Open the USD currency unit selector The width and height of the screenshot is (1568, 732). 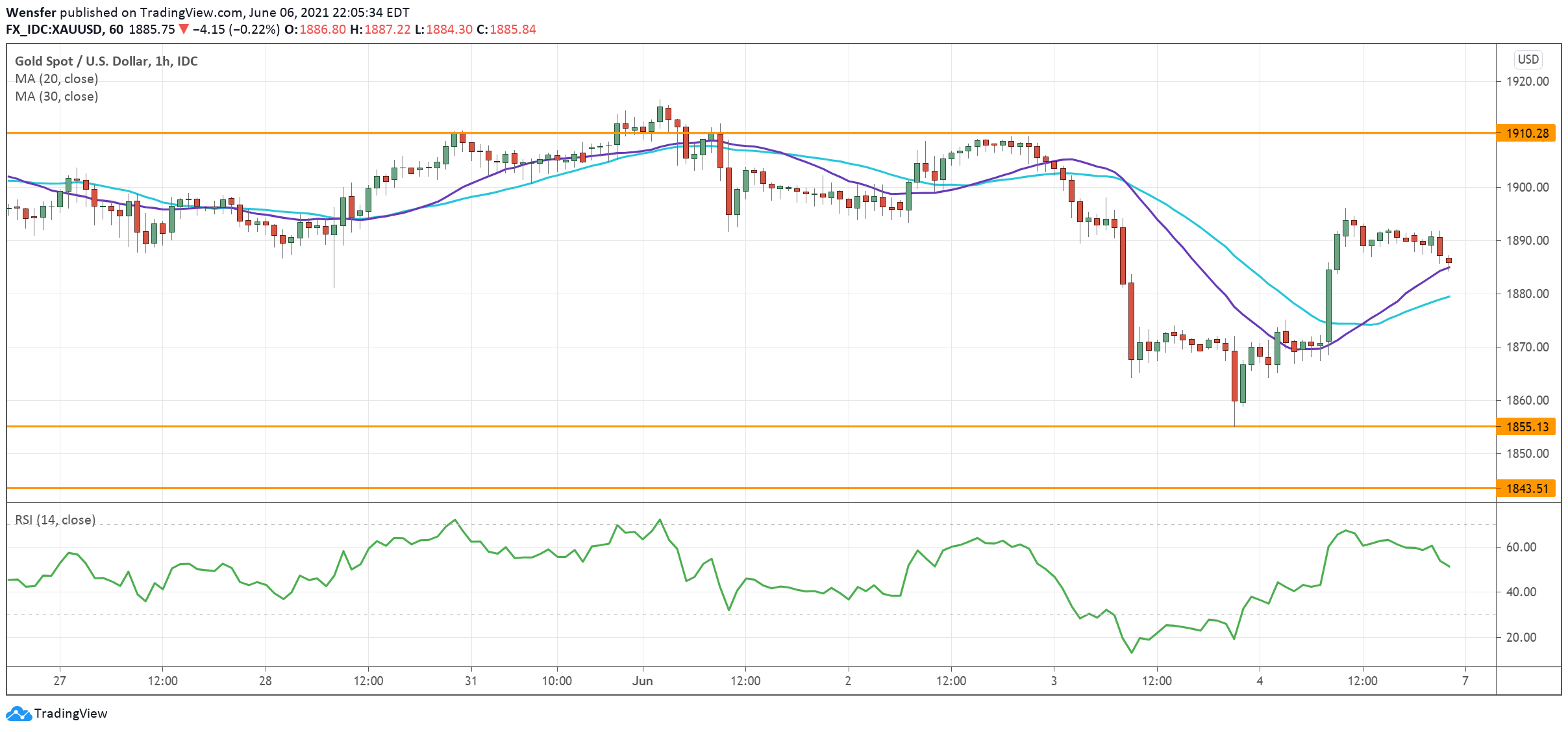pyautogui.click(x=1528, y=59)
